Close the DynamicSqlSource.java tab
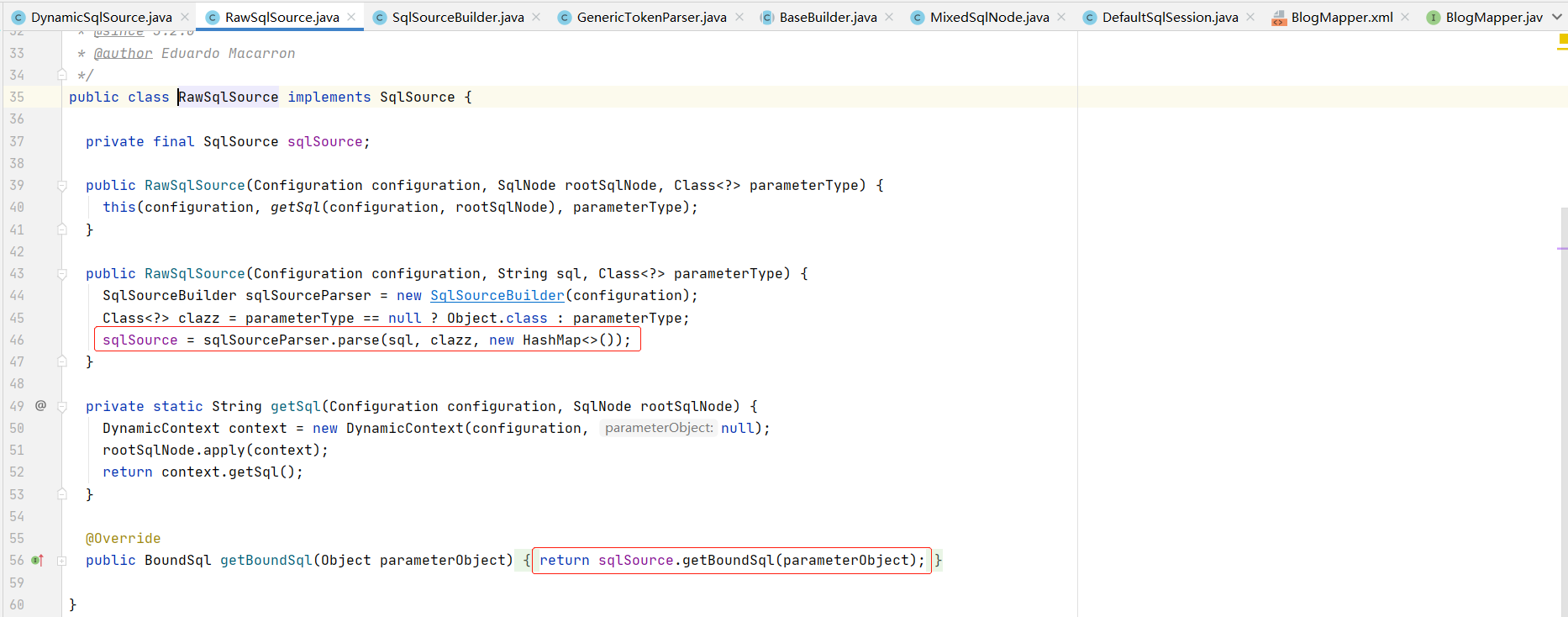Image resolution: width=1568 pixels, height=617 pixels. coord(185,17)
